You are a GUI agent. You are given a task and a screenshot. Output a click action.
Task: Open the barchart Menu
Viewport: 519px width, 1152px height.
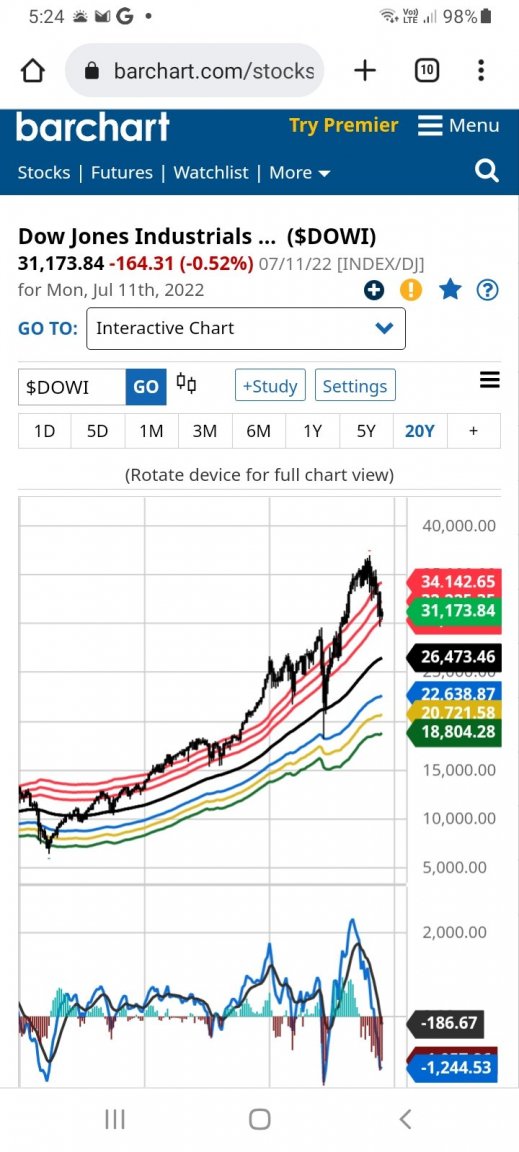pyautogui.click(x=459, y=126)
